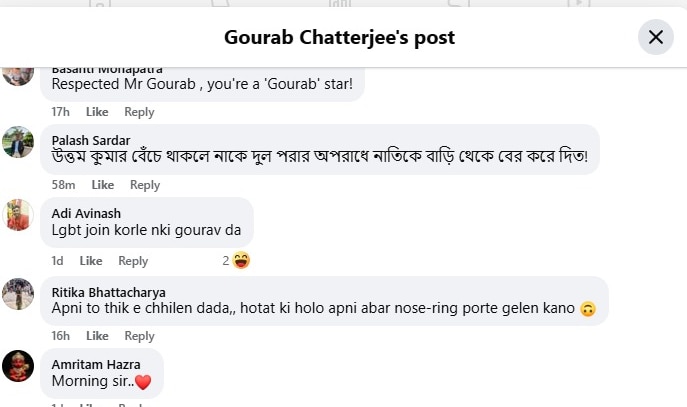Screen dimensions: 687x407
Task: Reply to the 'Gourab star' comment
Action: tap(139, 112)
